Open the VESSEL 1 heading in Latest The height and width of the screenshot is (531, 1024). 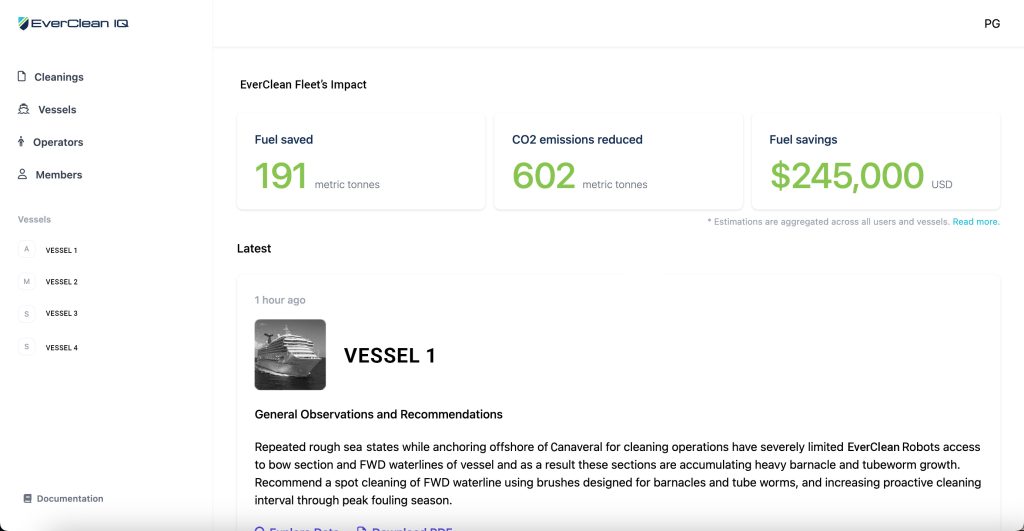point(389,355)
